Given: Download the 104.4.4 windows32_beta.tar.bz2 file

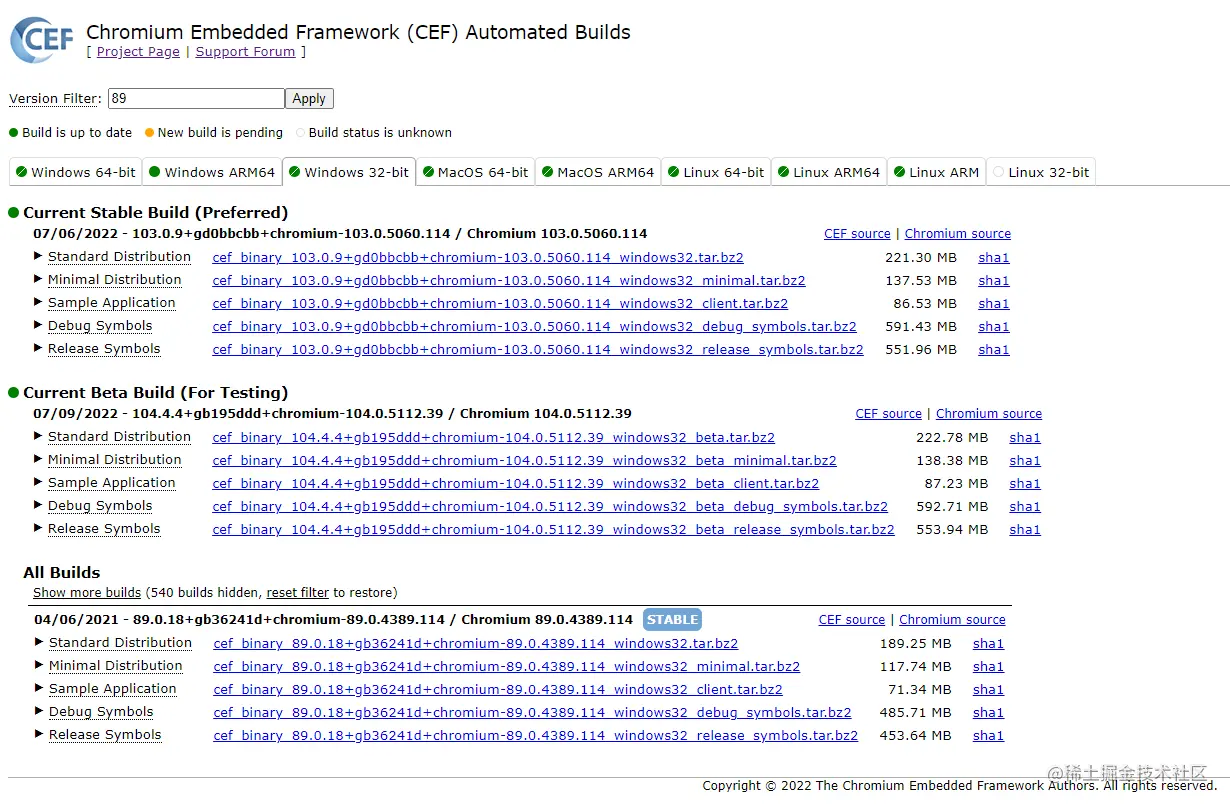Looking at the screenshot, I should pyautogui.click(x=493, y=438).
